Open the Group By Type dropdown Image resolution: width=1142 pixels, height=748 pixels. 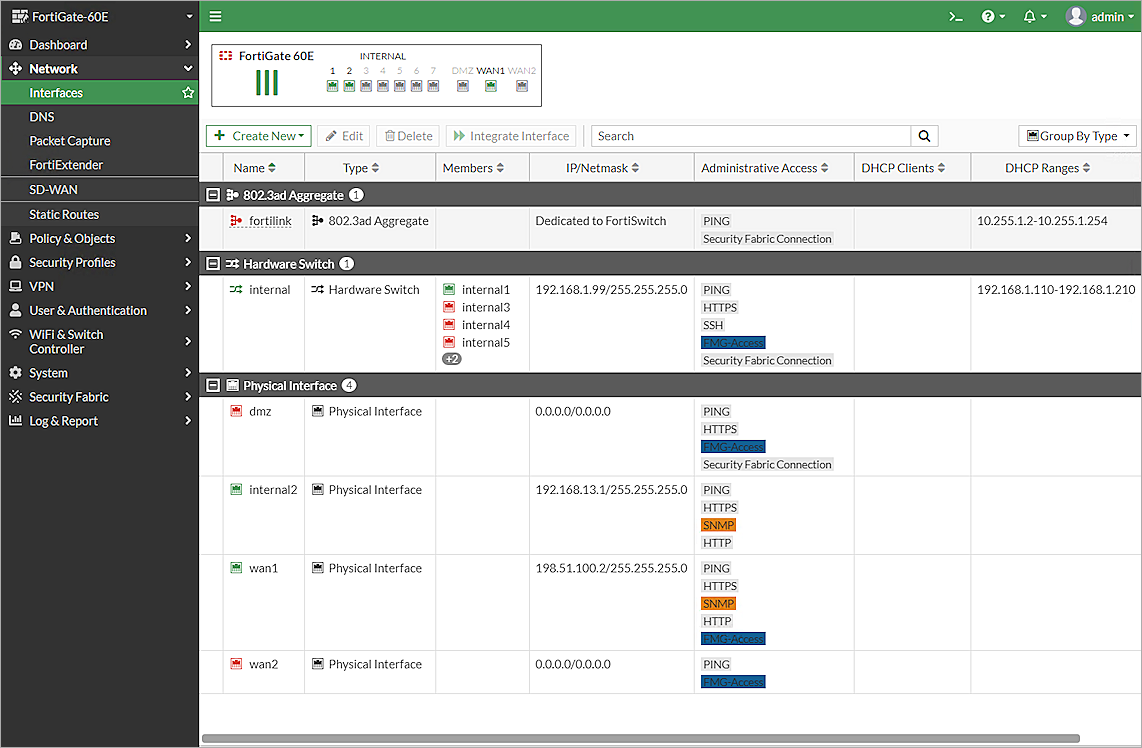coord(1077,136)
